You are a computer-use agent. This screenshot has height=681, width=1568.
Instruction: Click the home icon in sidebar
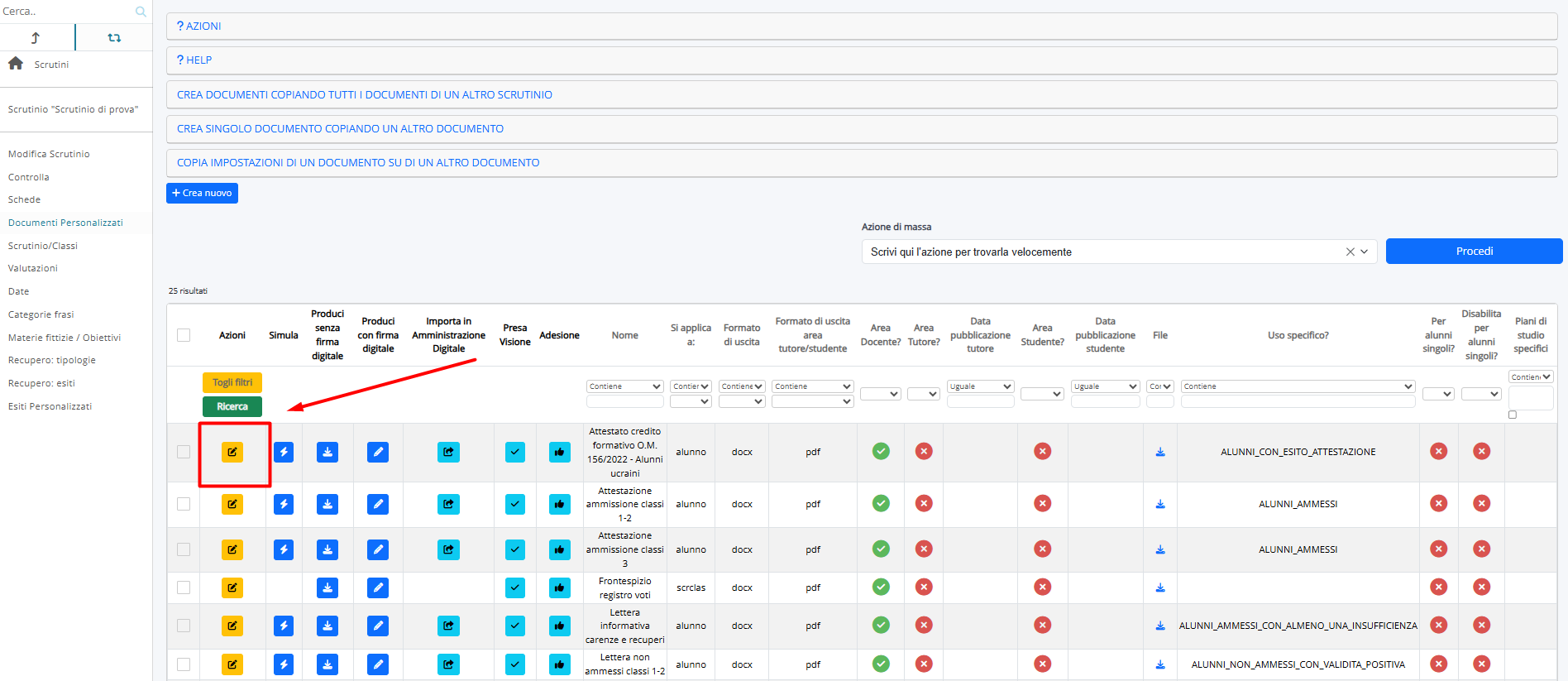point(16,64)
